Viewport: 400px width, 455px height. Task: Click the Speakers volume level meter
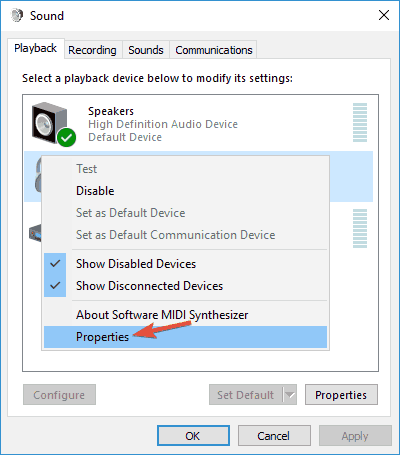360,122
